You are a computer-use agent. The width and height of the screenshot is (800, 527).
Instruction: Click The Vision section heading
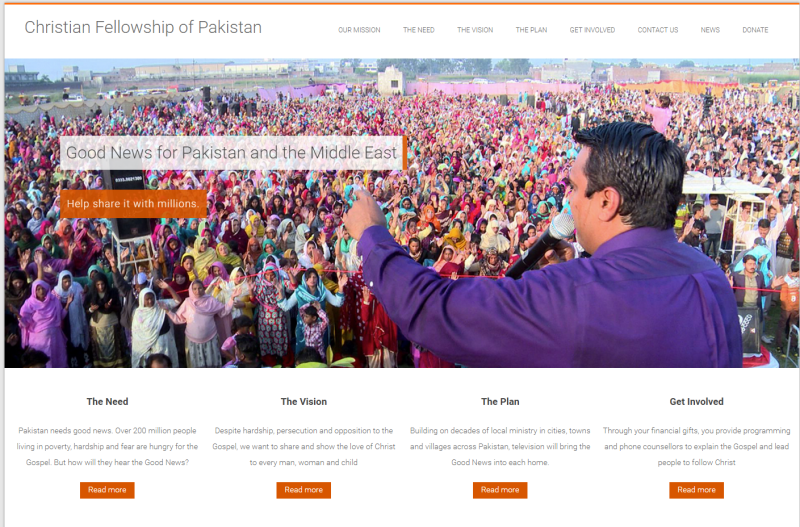pyautogui.click(x=304, y=401)
